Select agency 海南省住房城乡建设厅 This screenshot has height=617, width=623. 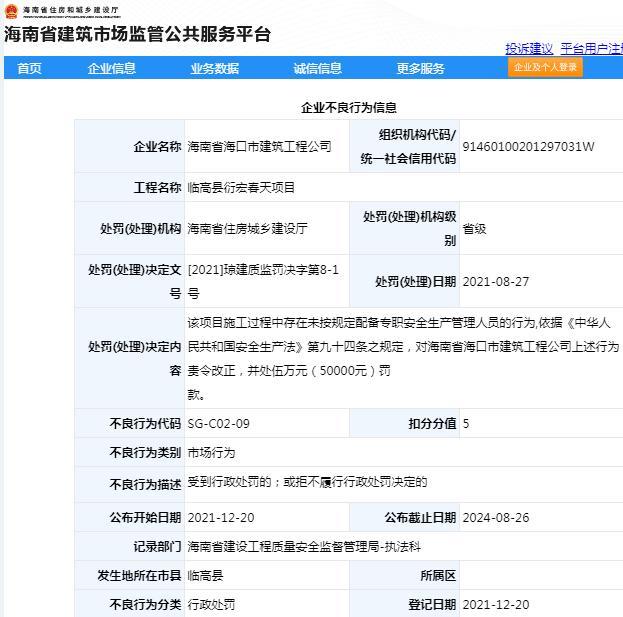tap(248, 228)
